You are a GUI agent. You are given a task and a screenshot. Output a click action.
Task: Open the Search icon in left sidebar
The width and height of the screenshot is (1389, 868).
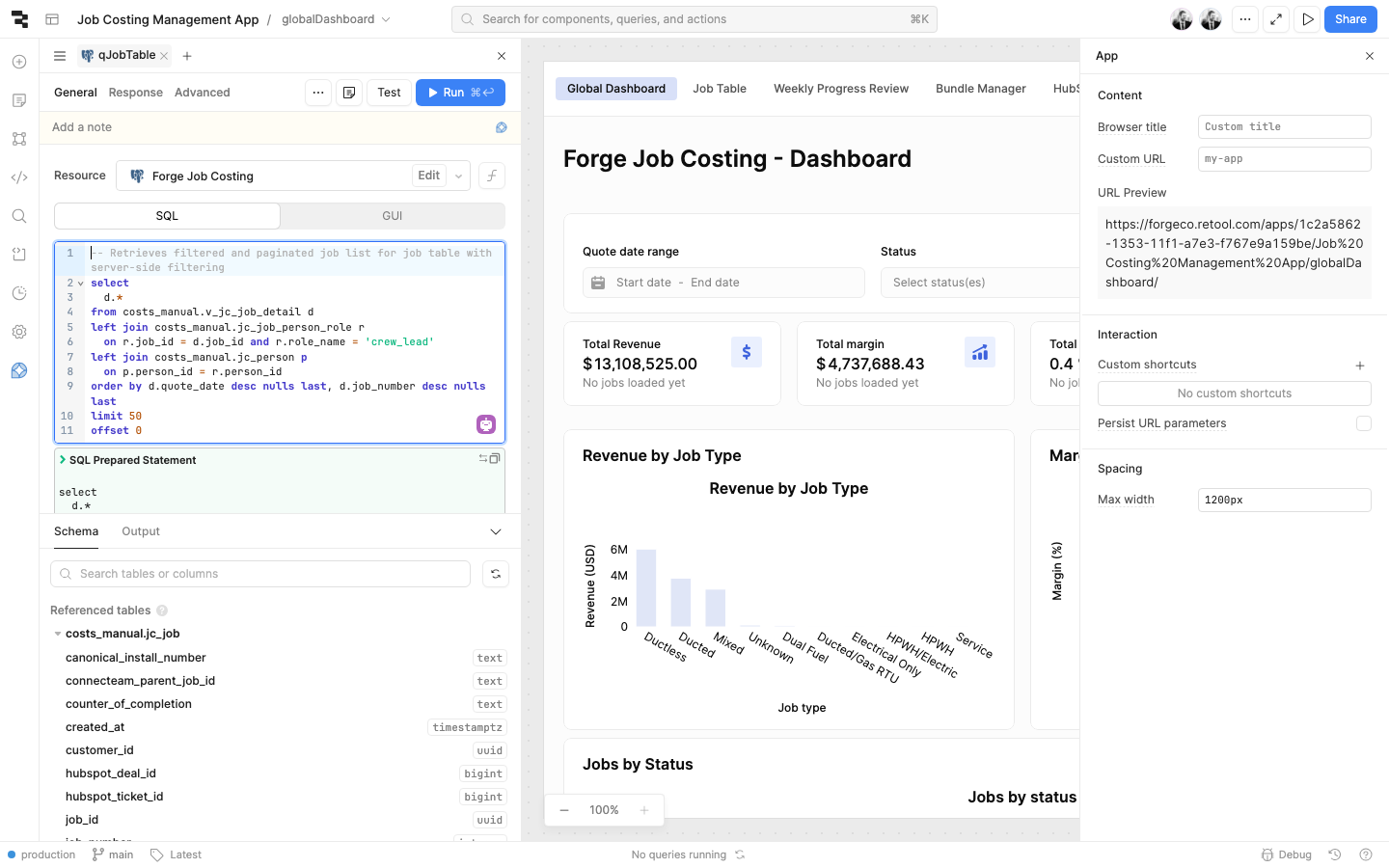19,216
